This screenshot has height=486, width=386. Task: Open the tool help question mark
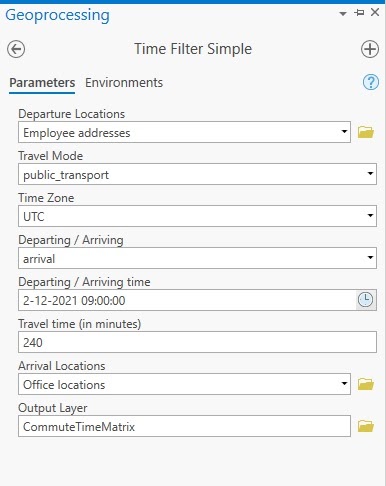(x=371, y=82)
